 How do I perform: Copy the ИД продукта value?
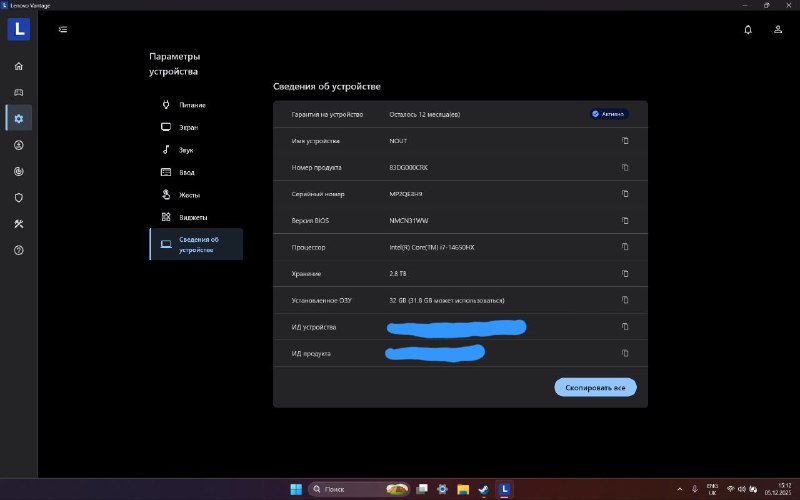tap(625, 353)
